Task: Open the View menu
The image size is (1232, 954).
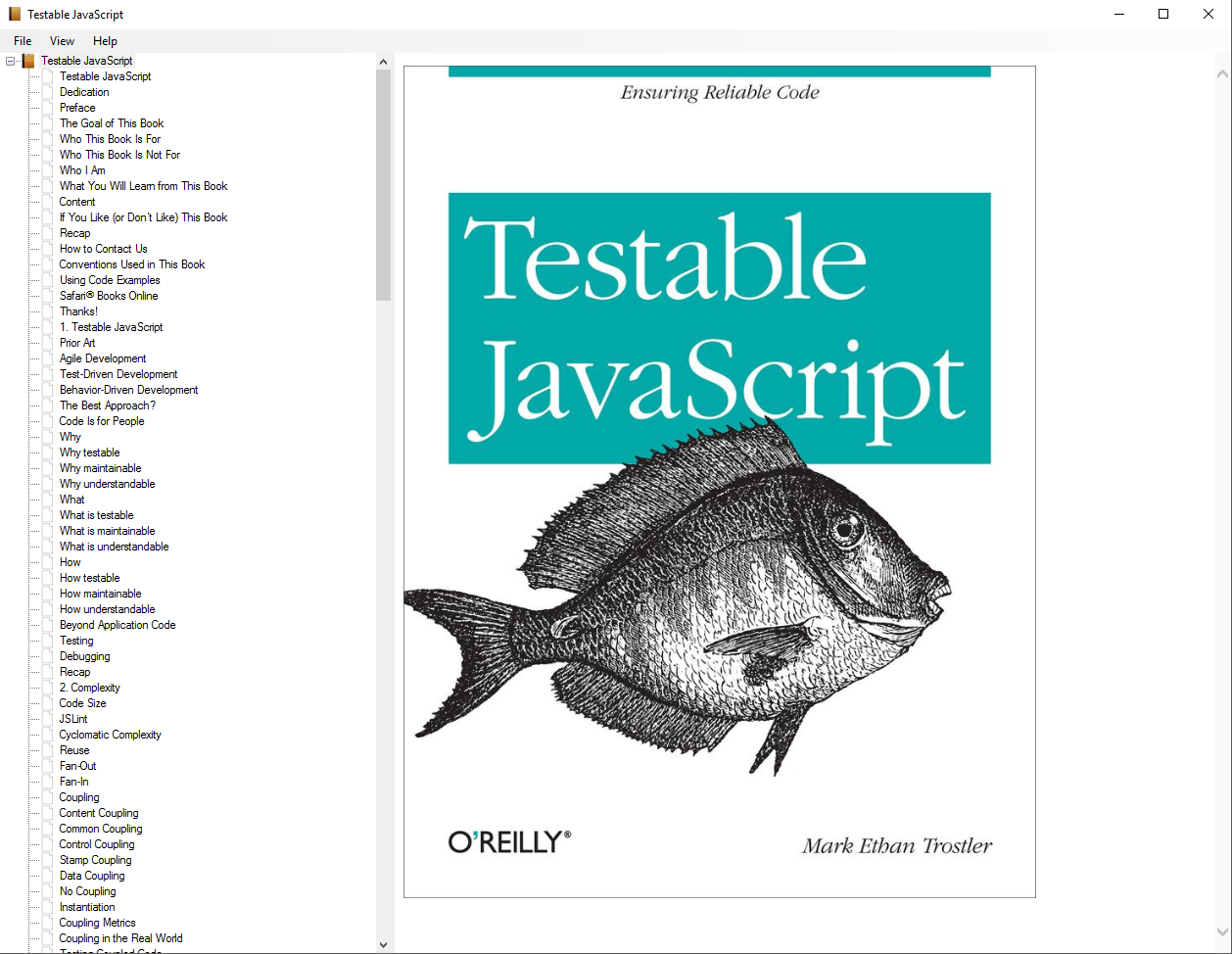Action: point(62,41)
